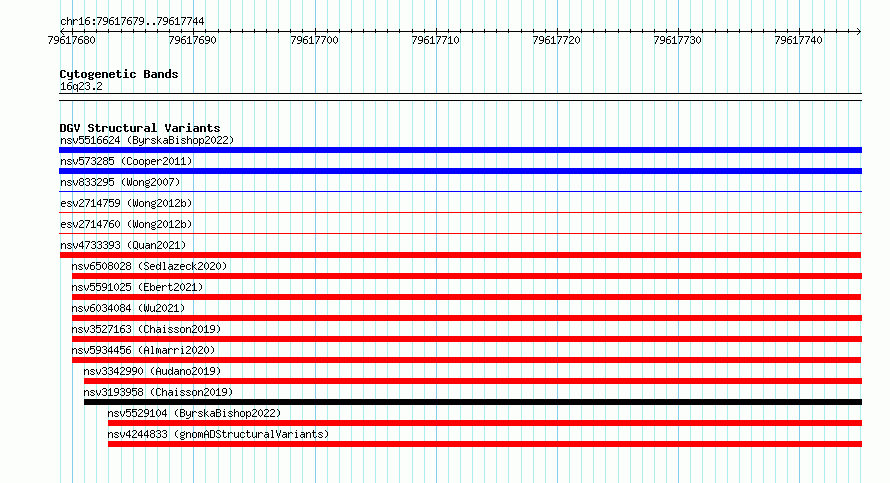
Task: Click red bar under nsv5591025
Action: (x=467, y=297)
